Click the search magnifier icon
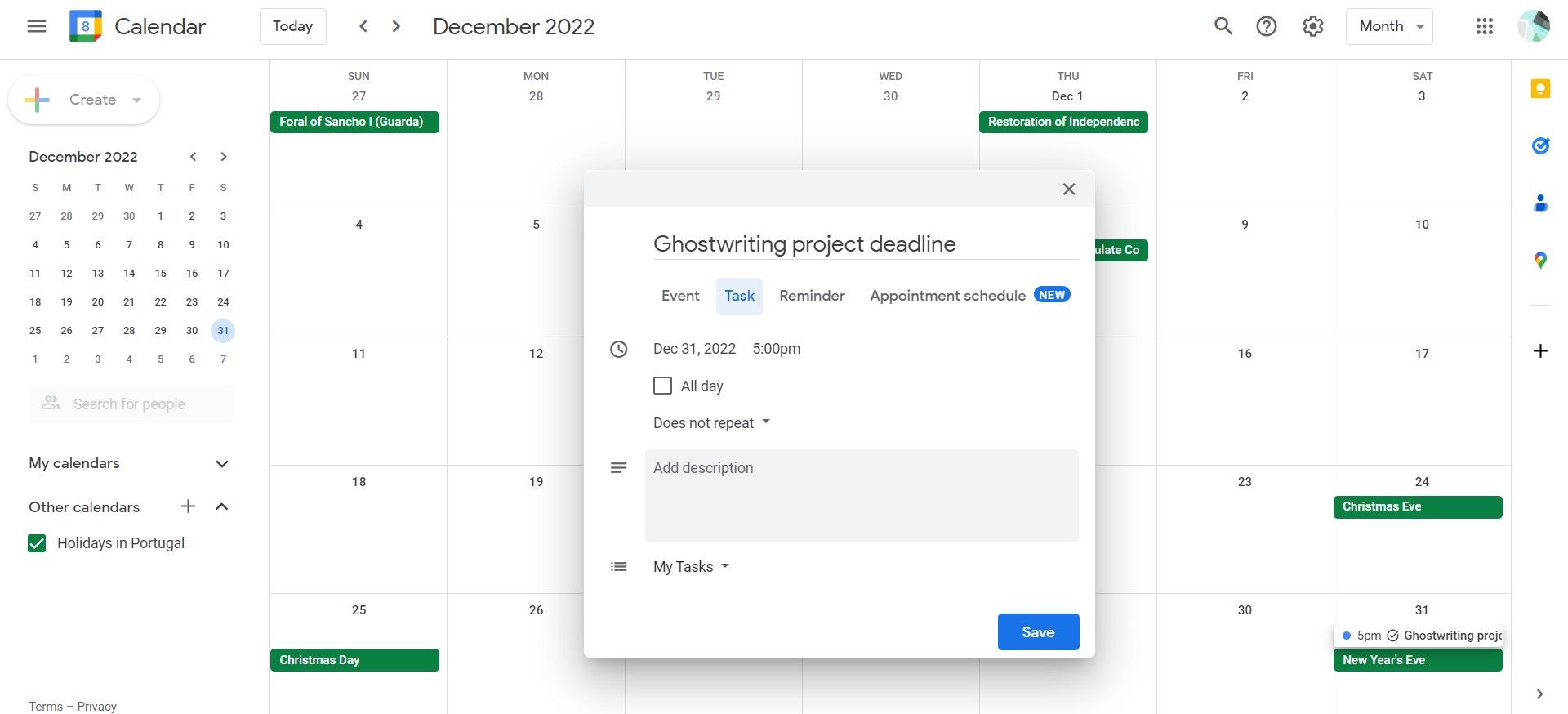Viewport: 1568px width, 714px height. tap(1223, 26)
